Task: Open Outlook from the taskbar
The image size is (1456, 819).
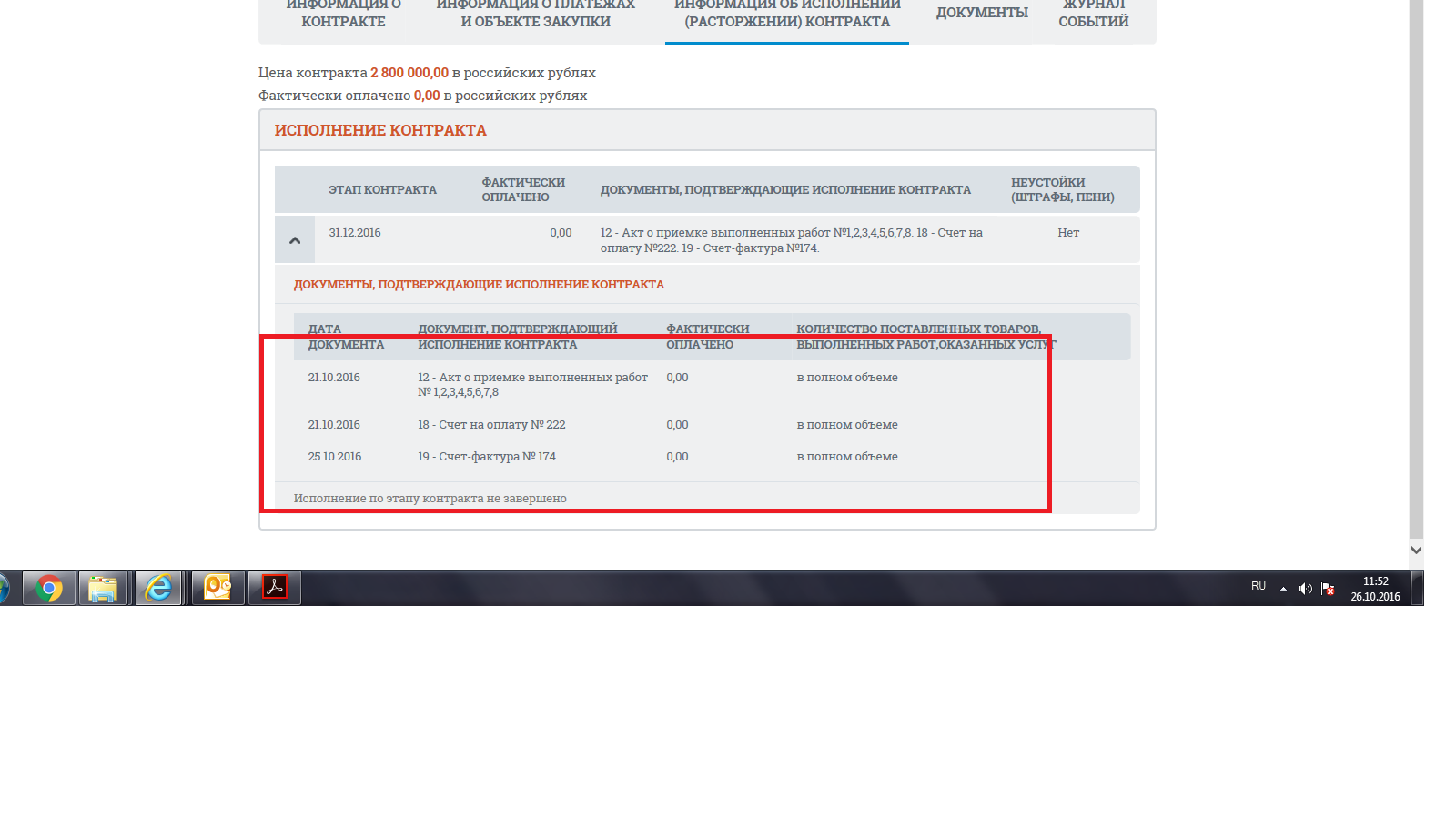Action: pos(218,588)
